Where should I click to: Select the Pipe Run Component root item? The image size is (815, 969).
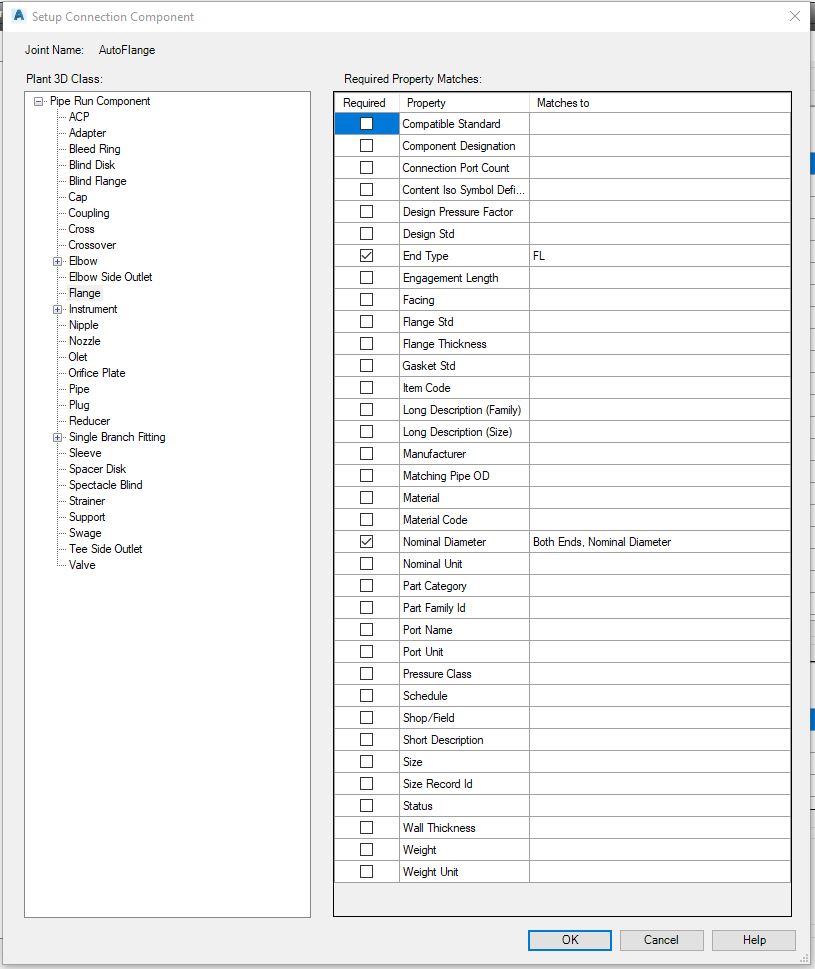pos(100,101)
